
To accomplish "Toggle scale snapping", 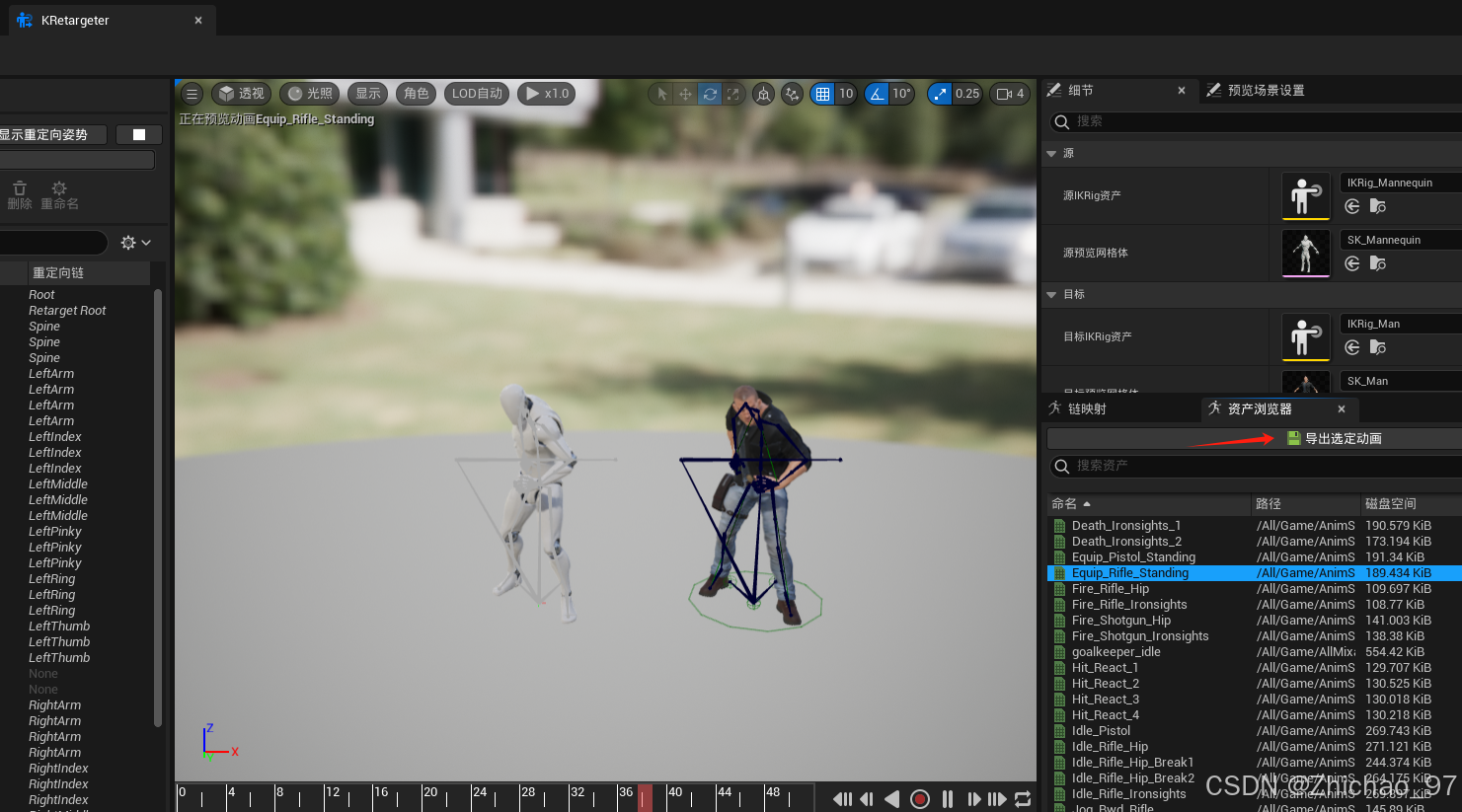I will coord(940,94).
